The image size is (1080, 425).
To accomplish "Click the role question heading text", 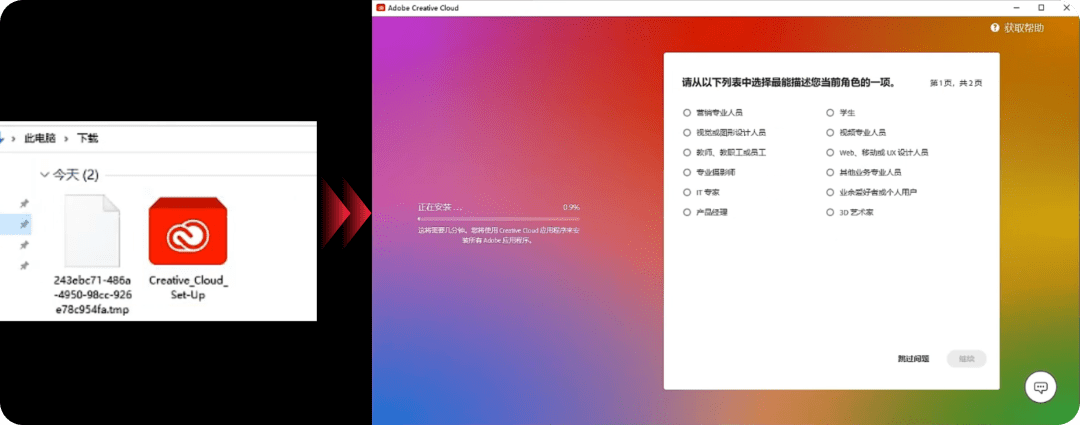I will [789, 83].
